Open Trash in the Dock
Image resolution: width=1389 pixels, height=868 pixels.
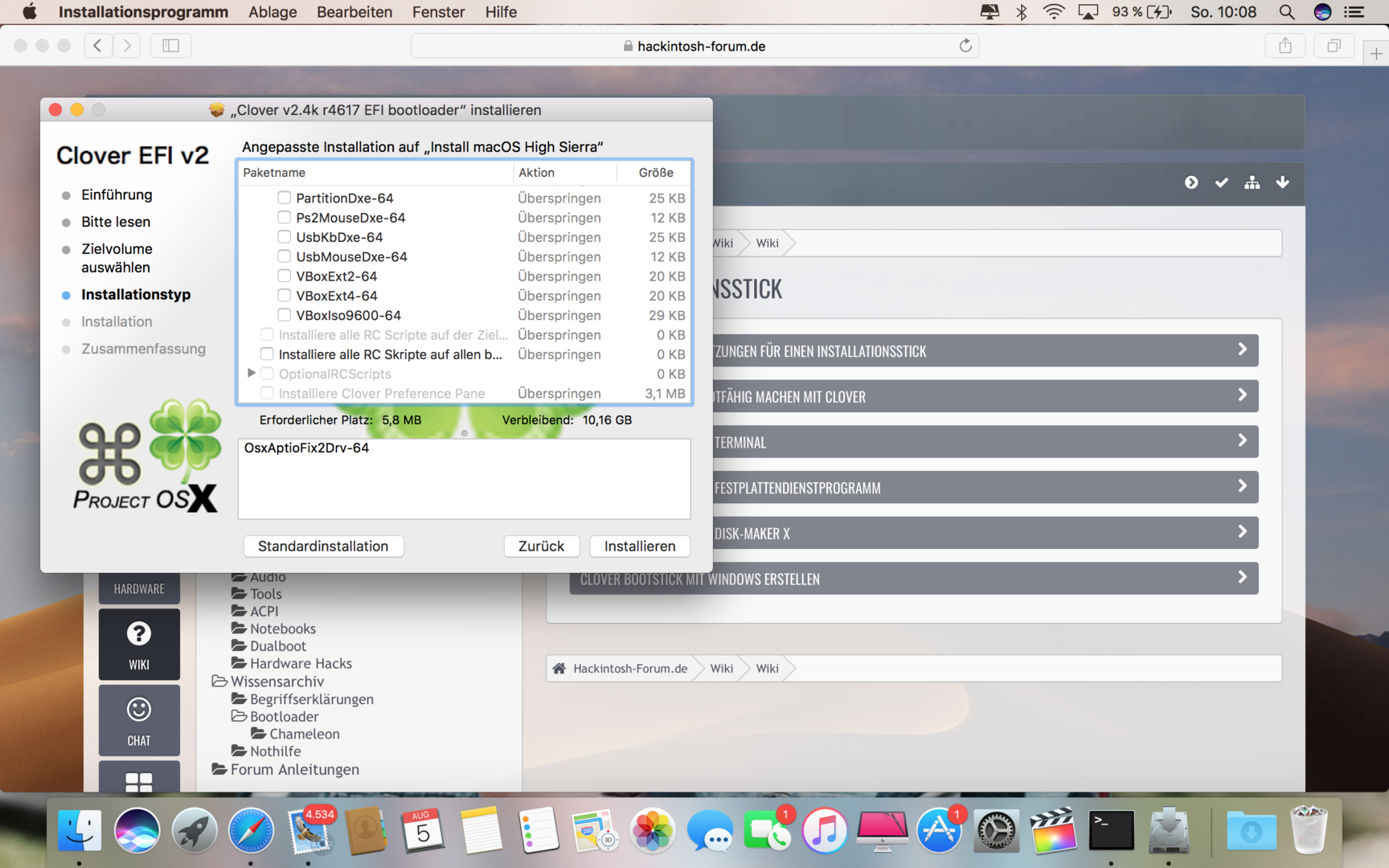click(x=1309, y=830)
